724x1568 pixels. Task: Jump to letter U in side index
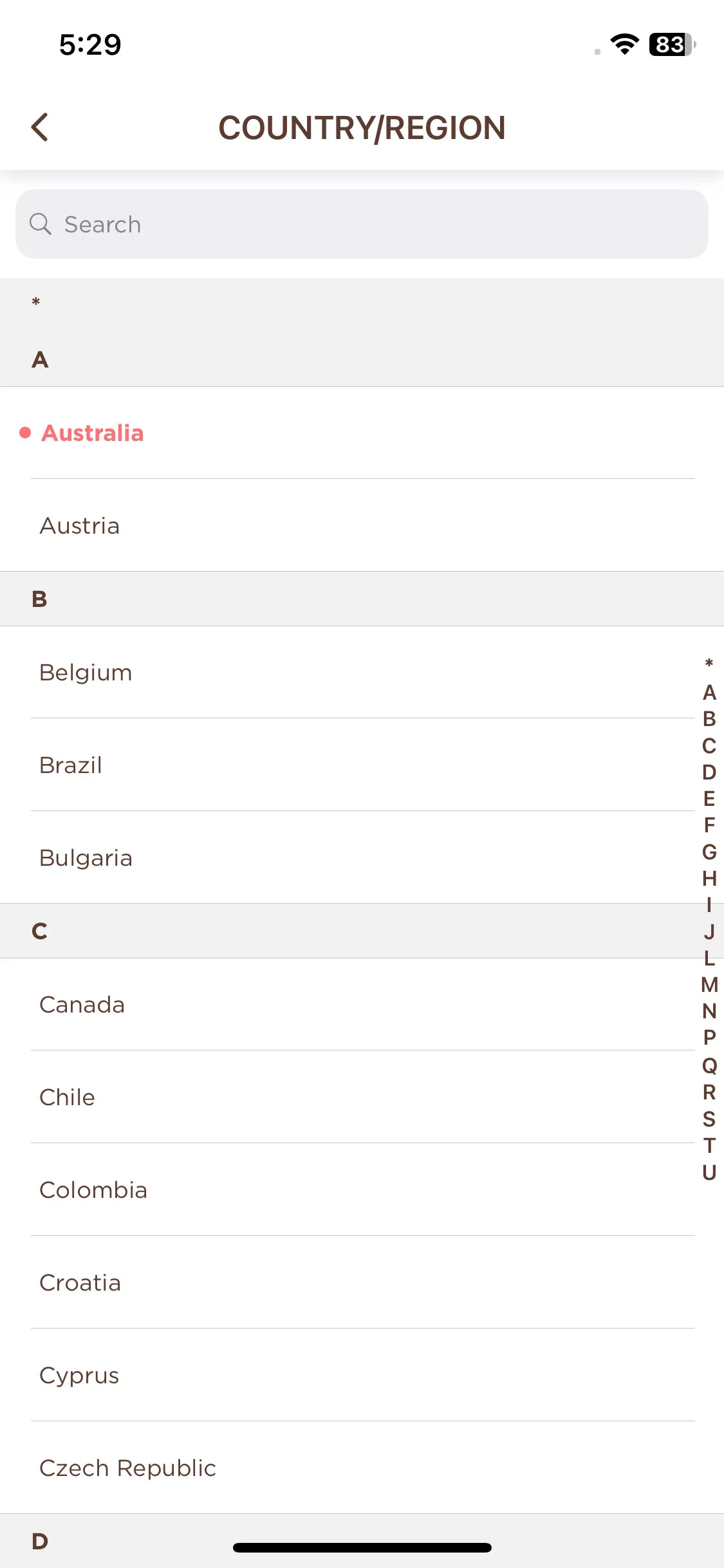coord(709,1172)
